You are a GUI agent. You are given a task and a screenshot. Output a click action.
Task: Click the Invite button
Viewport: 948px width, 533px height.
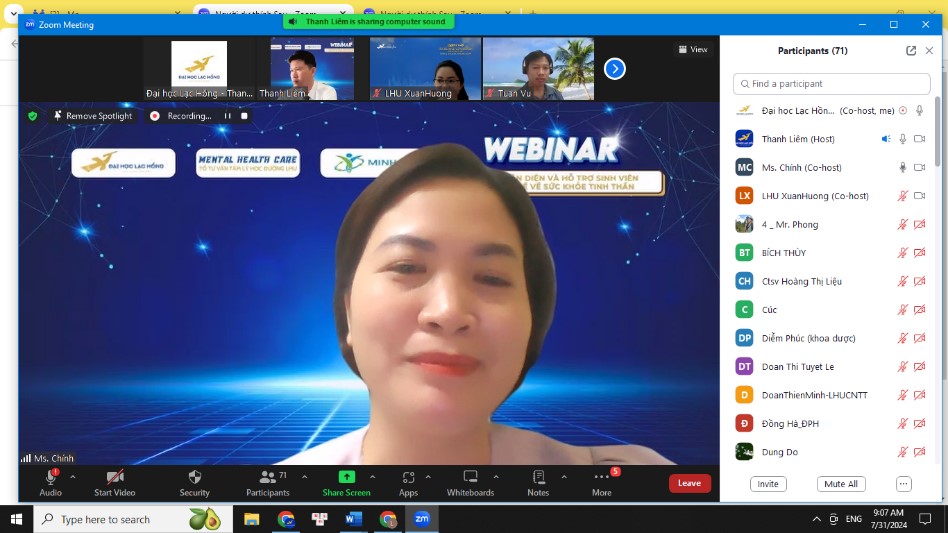click(768, 484)
